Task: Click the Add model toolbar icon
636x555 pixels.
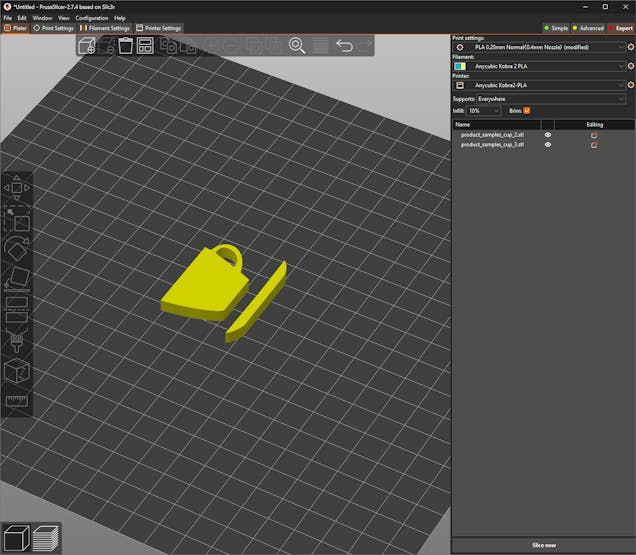Action: (x=87, y=46)
